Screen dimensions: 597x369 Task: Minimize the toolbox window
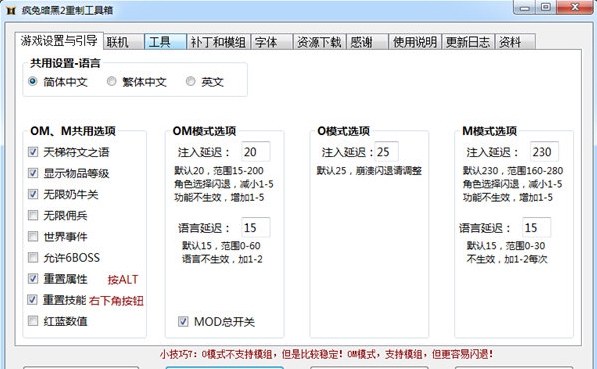[x=525, y=8]
